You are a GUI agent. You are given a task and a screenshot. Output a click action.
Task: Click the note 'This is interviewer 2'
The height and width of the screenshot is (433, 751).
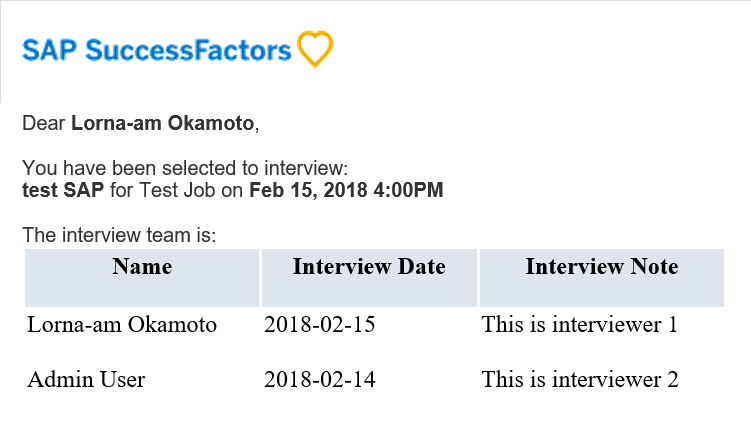(x=580, y=380)
